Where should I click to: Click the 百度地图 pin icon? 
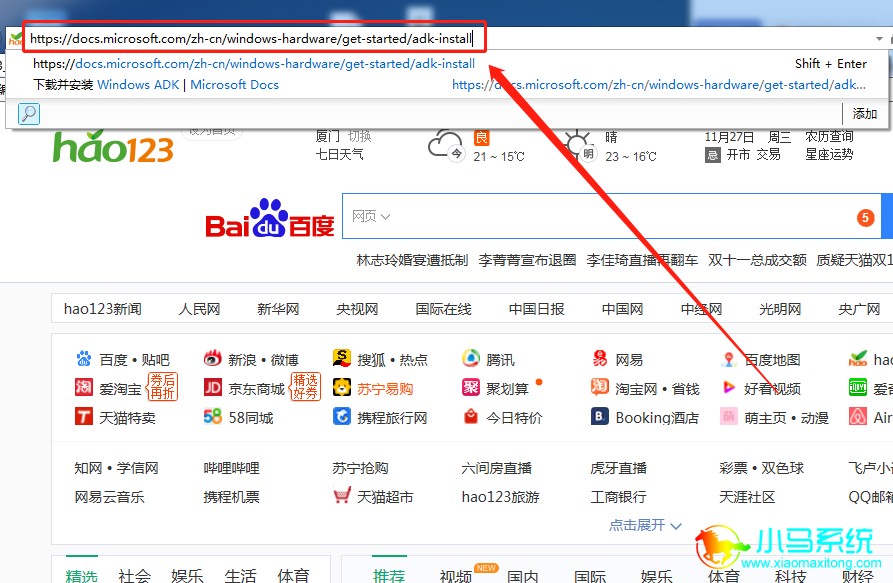(x=729, y=359)
